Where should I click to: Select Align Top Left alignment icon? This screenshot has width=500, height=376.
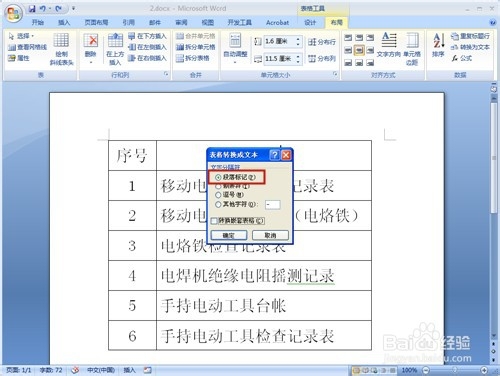pyautogui.click(x=348, y=38)
